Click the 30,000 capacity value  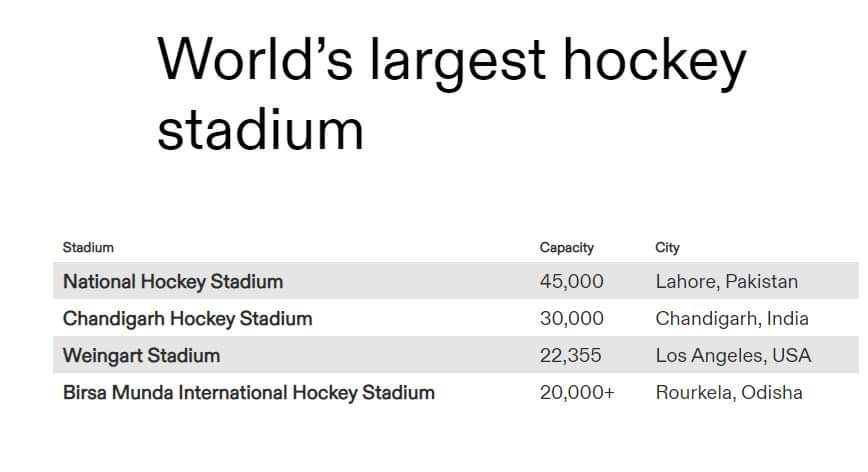pyautogui.click(x=571, y=319)
